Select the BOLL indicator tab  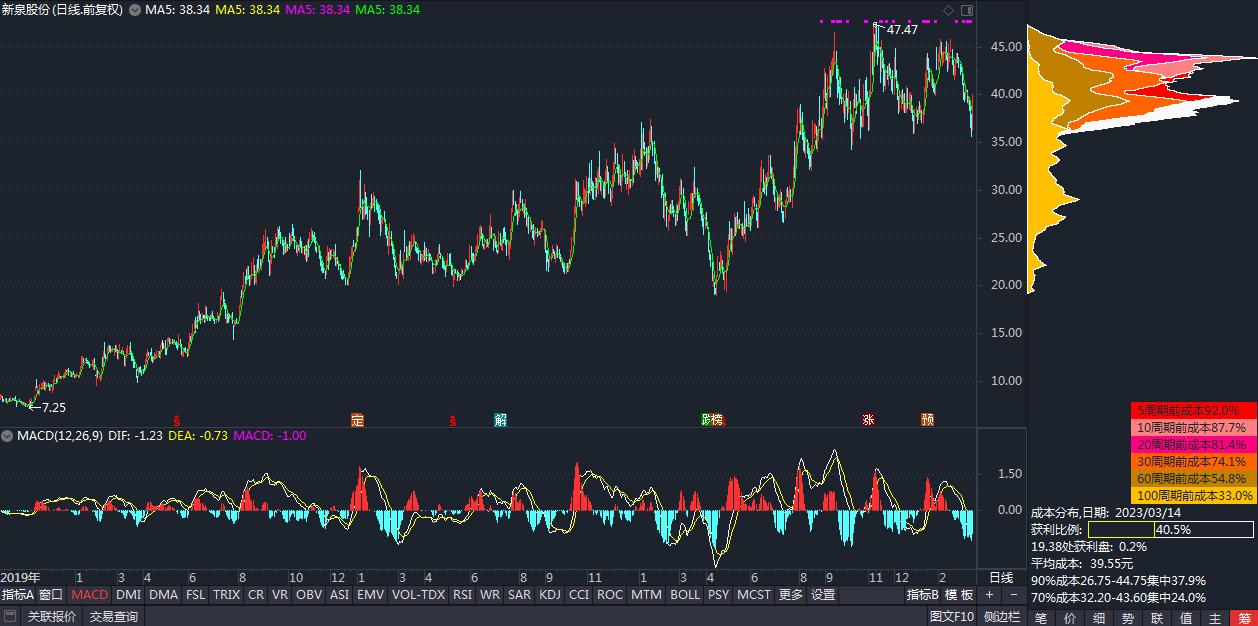[684, 594]
